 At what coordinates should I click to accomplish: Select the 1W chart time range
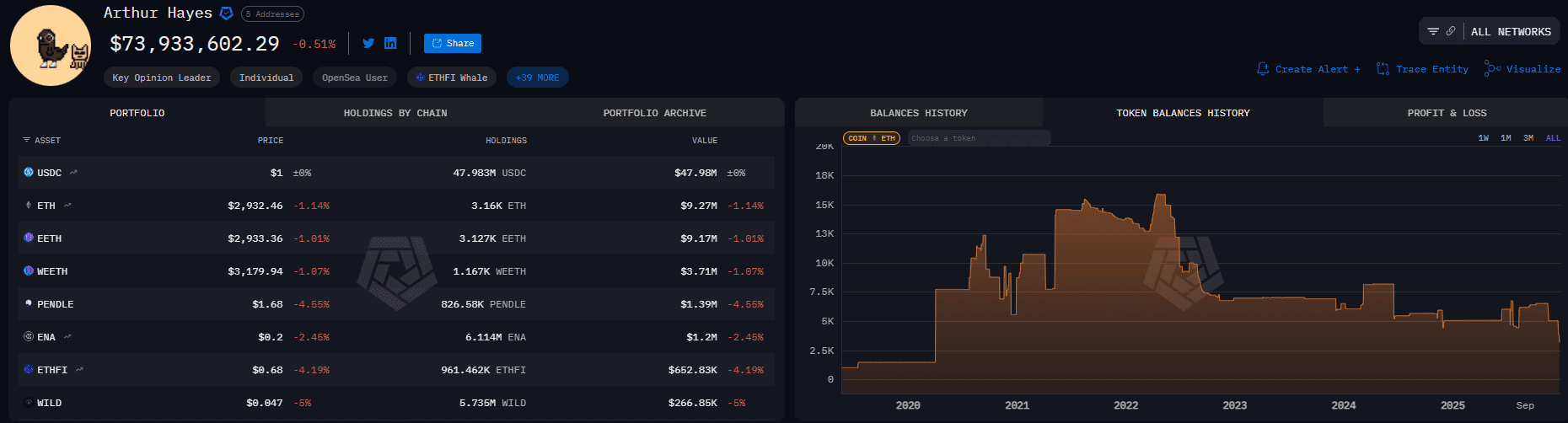(1483, 138)
